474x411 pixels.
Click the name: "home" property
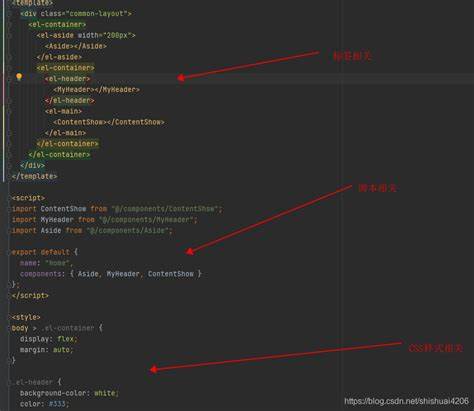coord(46,263)
